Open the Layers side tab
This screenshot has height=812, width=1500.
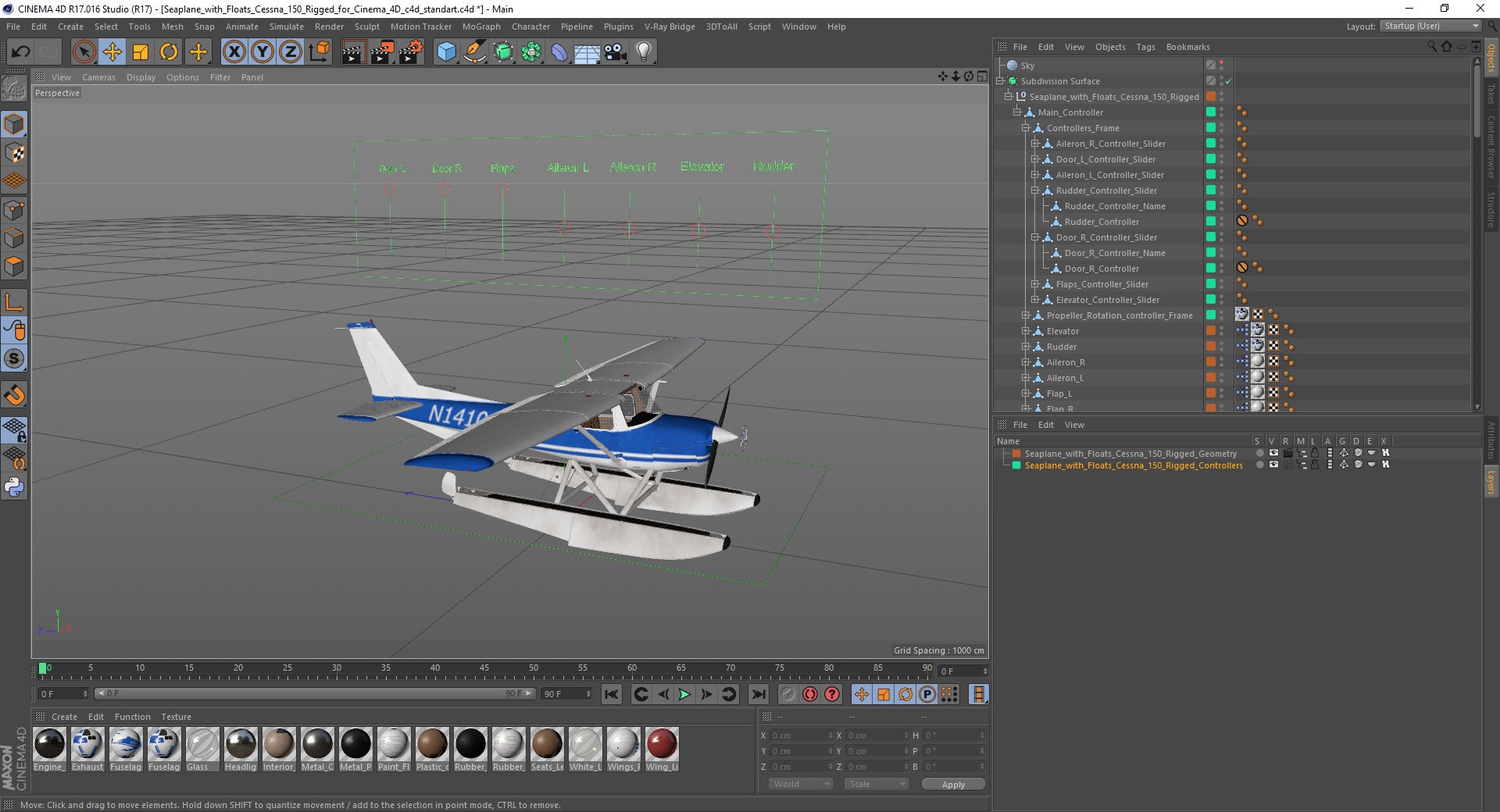1491,482
